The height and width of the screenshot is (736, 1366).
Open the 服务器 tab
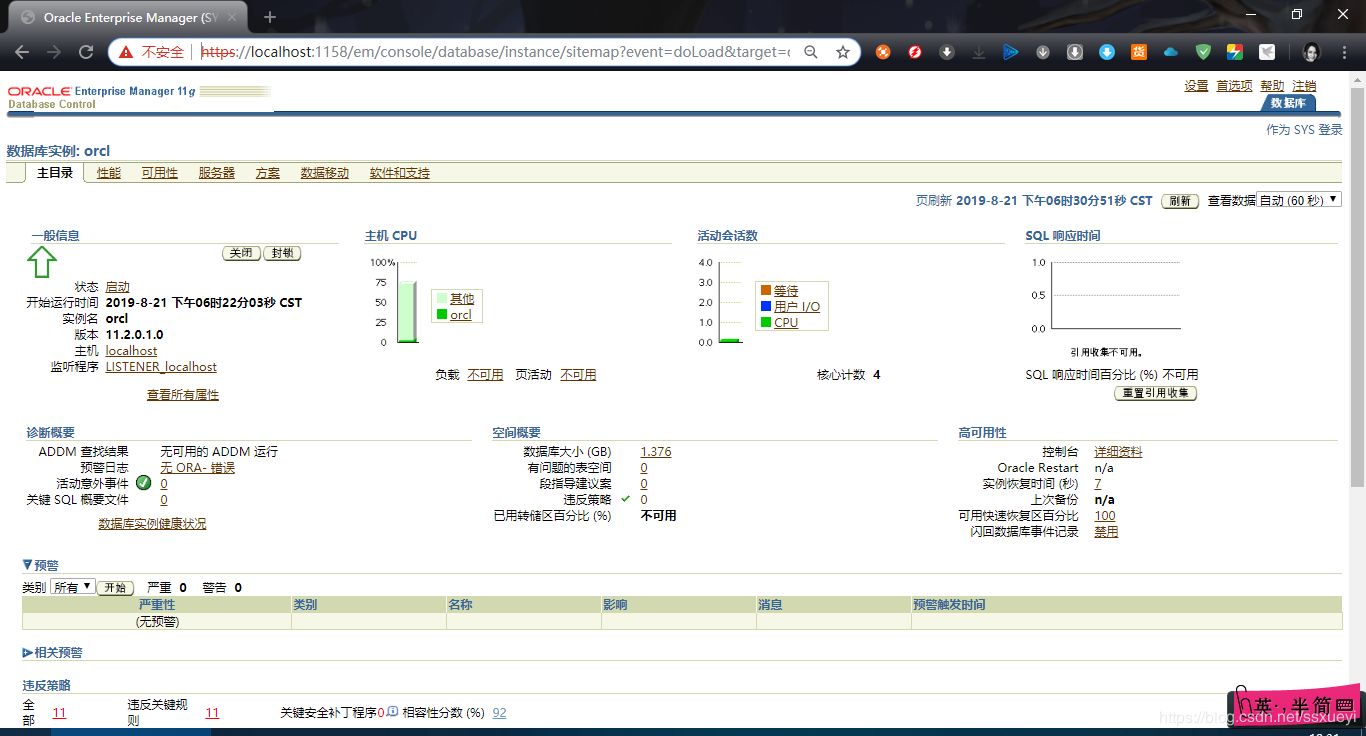(217, 173)
